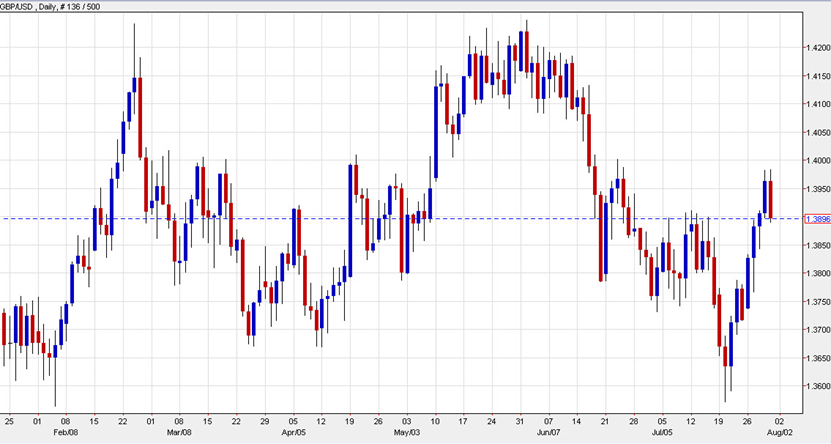The image size is (831, 444).
Task: Select the May/03 month label
Action: (x=407, y=432)
